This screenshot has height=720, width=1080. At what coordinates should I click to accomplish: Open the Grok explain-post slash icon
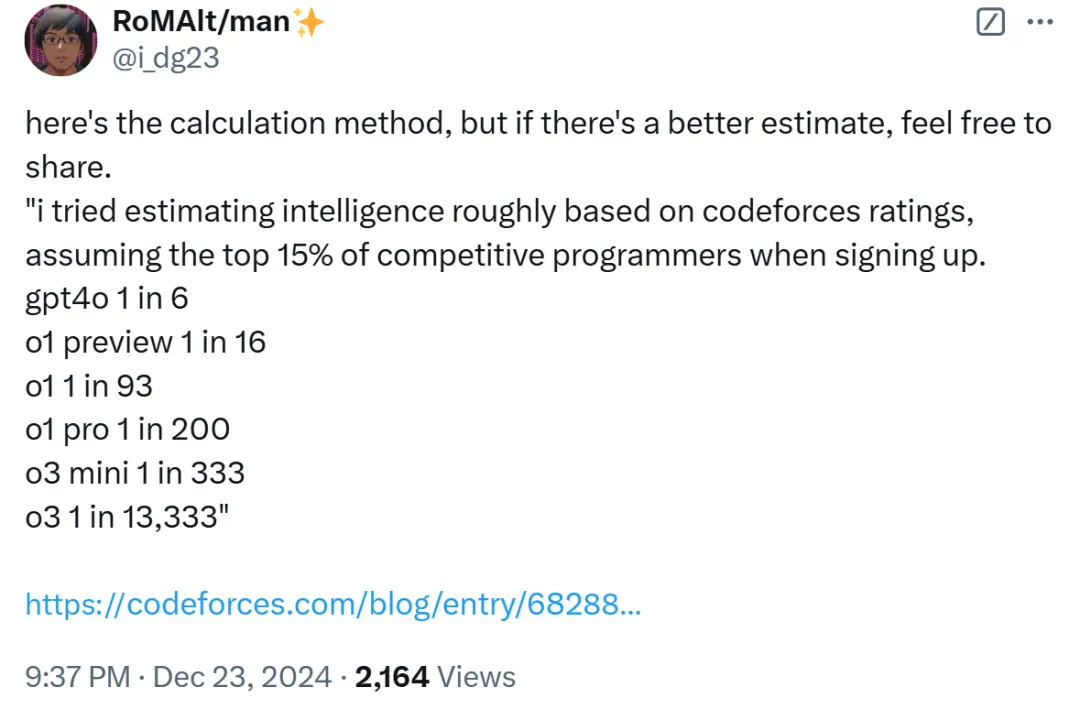tap(990, 22)
